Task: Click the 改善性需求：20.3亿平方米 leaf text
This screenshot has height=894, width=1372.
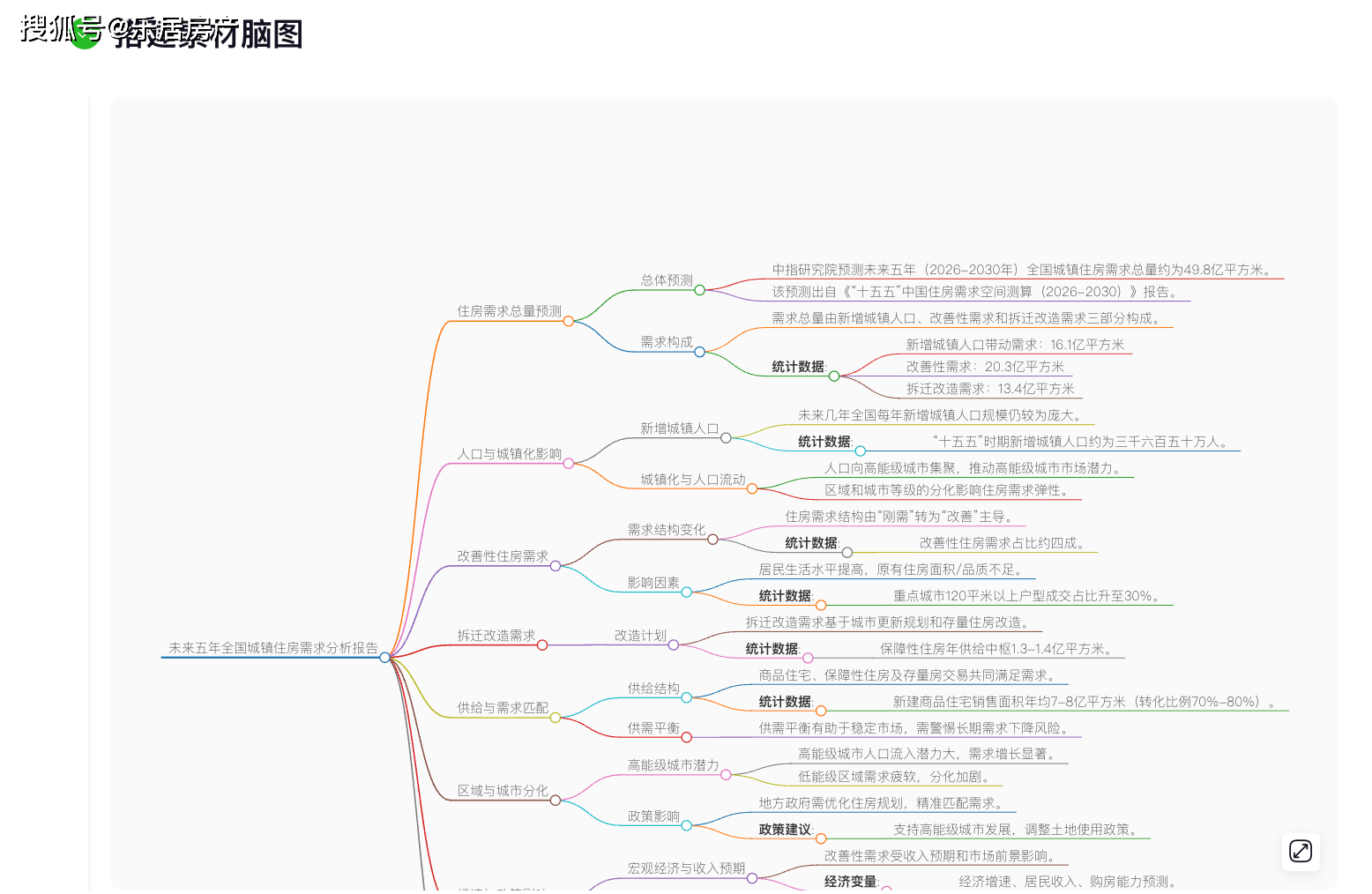Action: (x=985, y=367)
